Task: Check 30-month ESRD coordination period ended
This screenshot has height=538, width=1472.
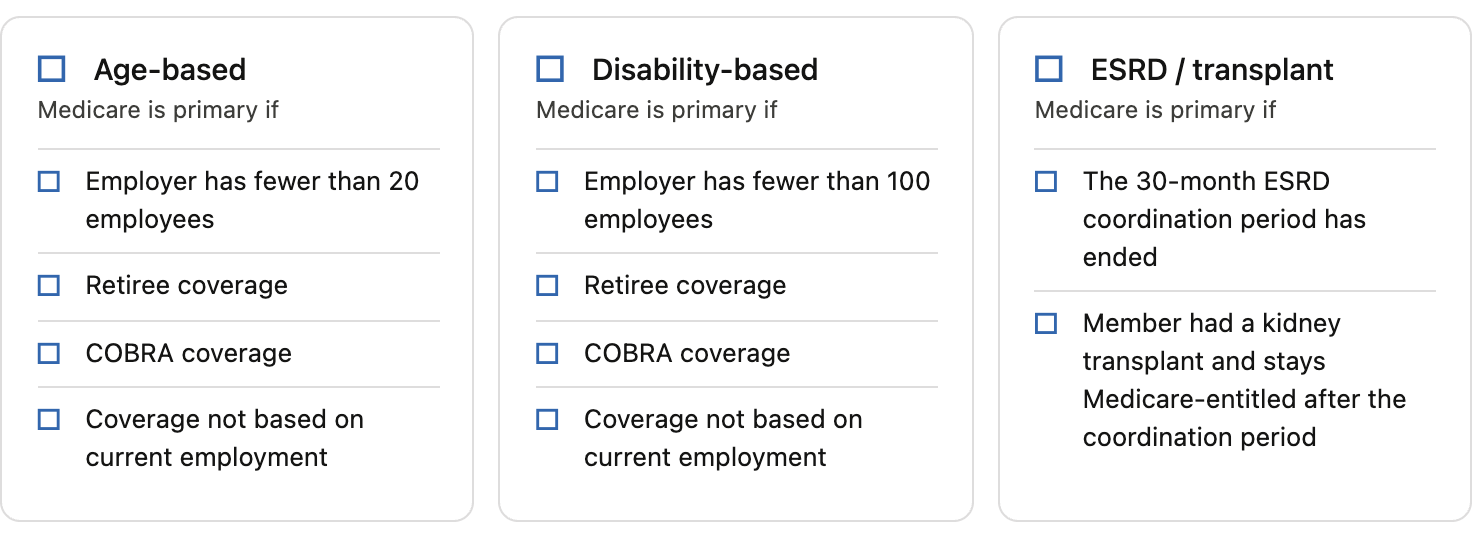Action: tap(1046, 182)
